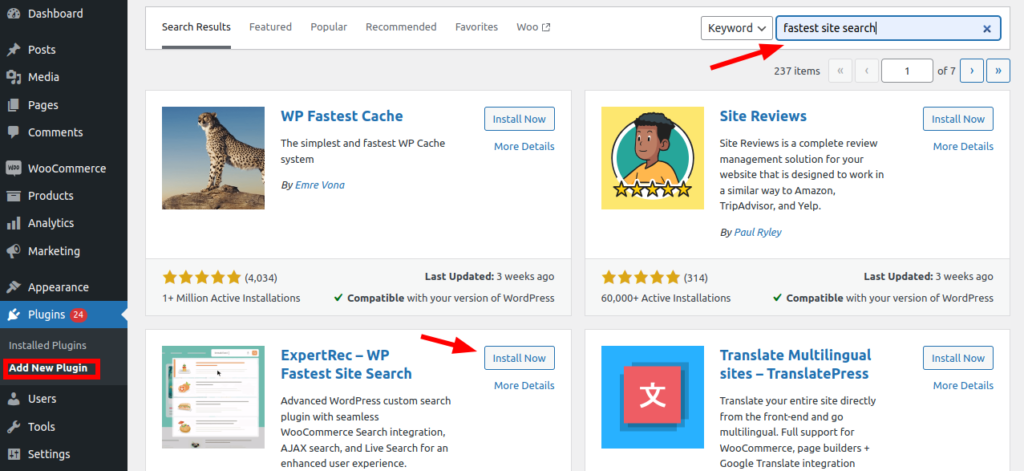Click the Posts pushpin icon

13,50
